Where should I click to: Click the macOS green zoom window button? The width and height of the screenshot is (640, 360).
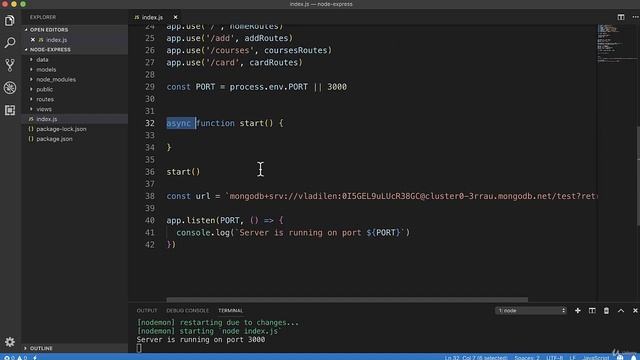(x=23, y=4)
